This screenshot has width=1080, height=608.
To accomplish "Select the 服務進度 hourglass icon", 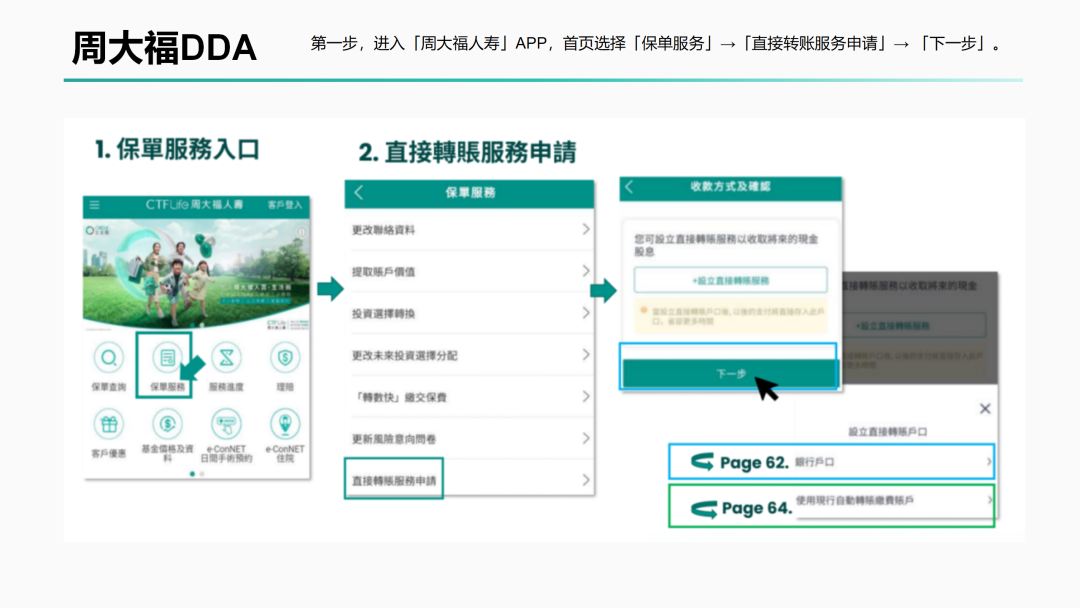I will 226,358.
